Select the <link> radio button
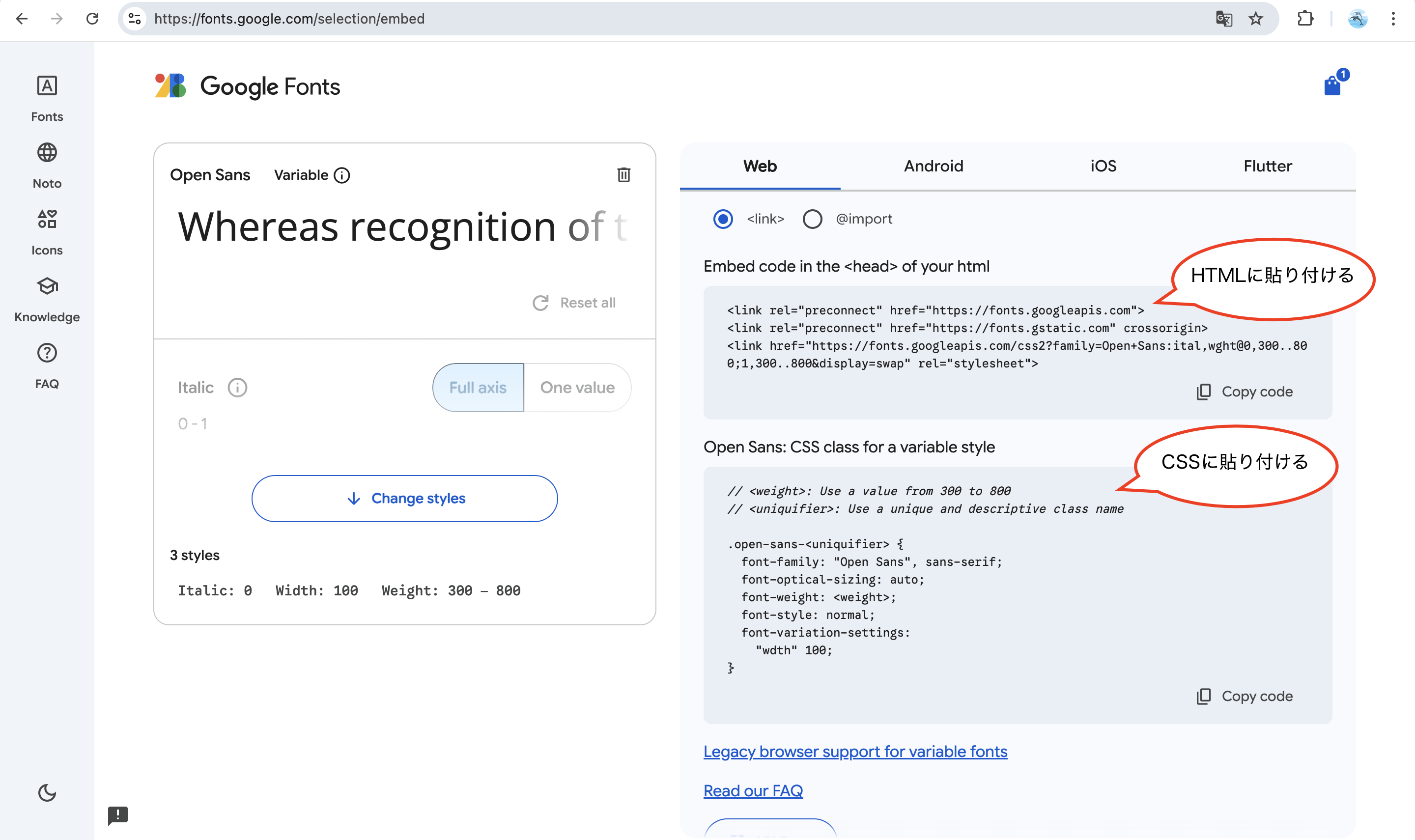1415x840 pixels. pos(723,219)
